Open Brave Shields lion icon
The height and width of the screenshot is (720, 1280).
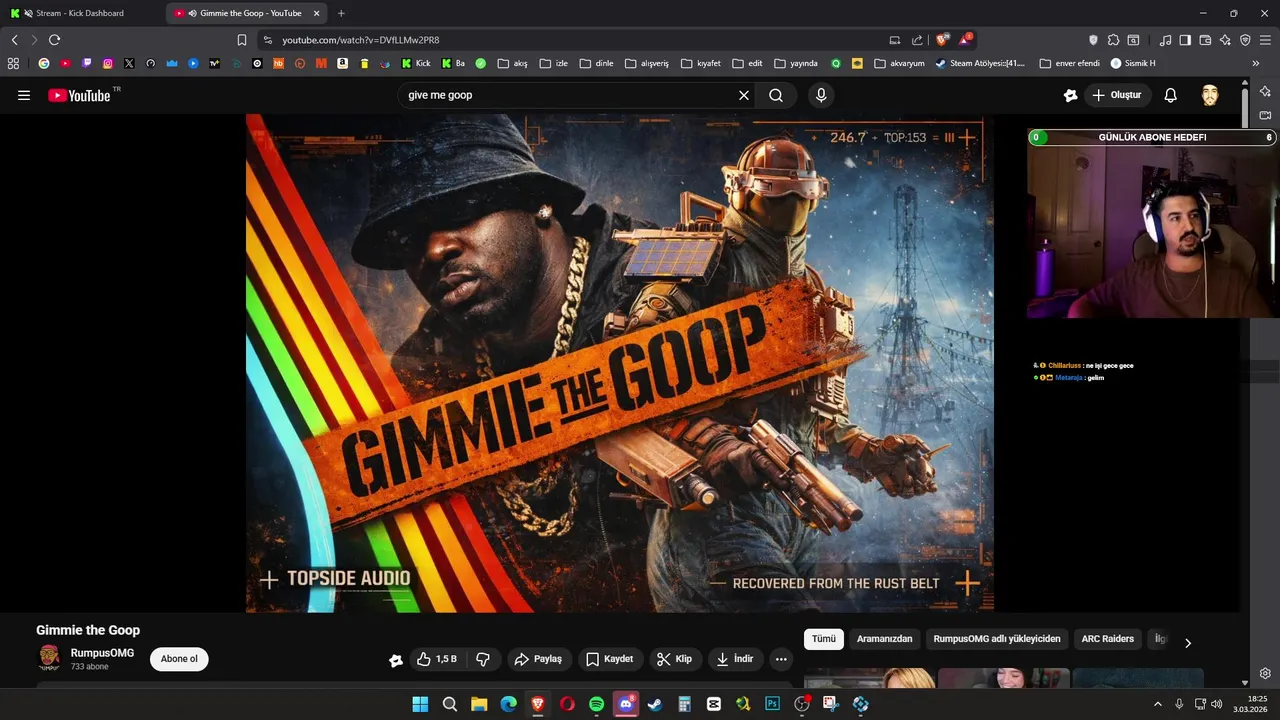[x=942, y=40]
